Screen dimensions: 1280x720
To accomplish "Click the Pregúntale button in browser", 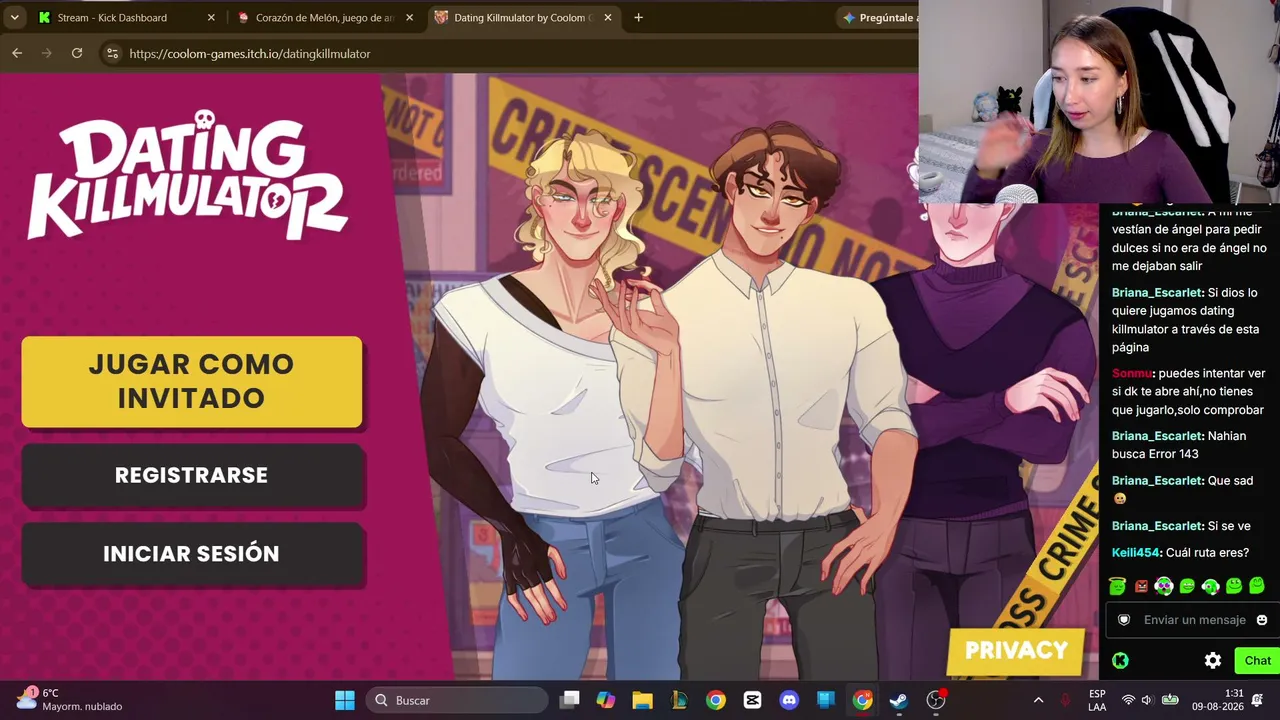I will pyautogui.click(x=878, y=18).
